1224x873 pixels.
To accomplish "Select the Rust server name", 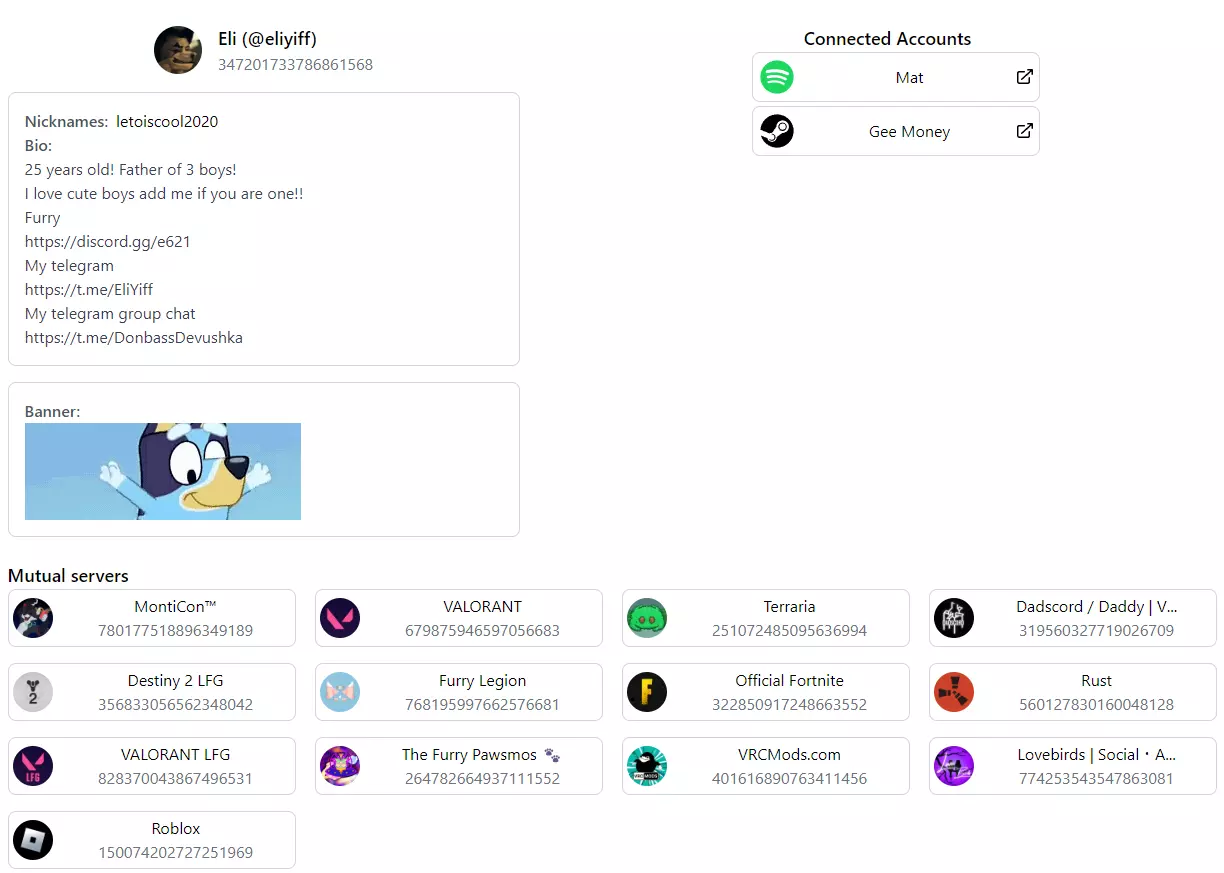I will point(1096,681).
